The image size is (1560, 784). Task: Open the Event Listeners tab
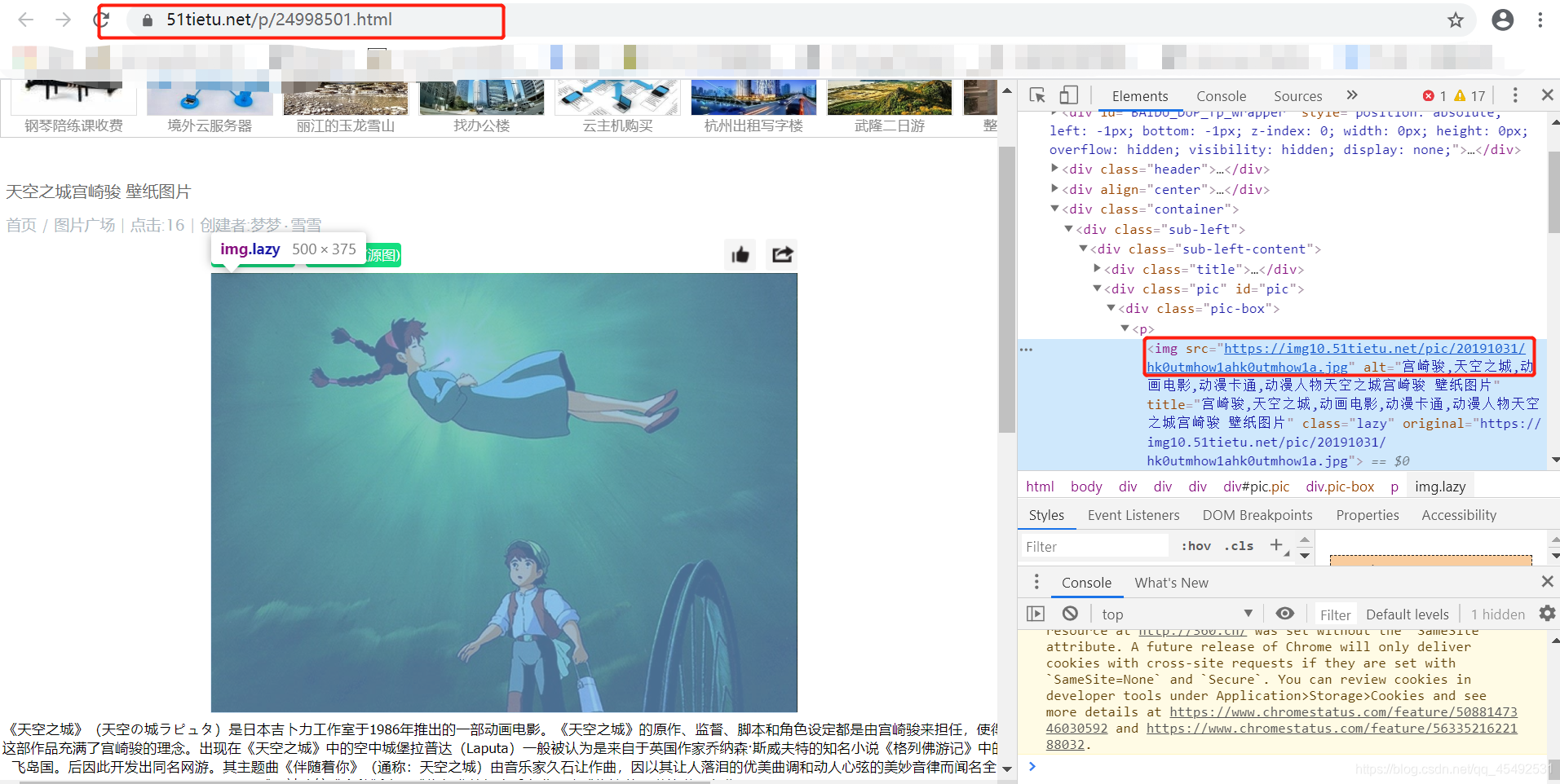(1134, 515)
